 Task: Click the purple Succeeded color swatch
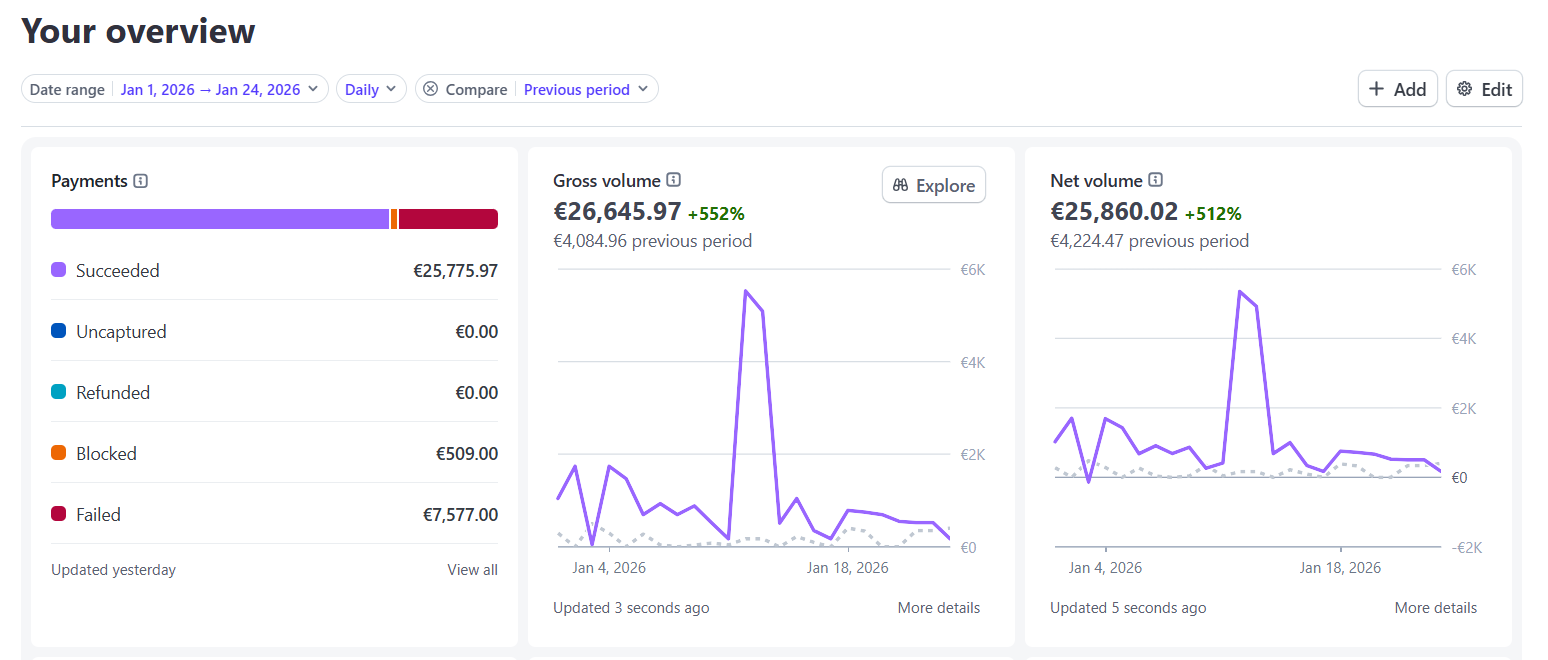click(x=59, y=270)
